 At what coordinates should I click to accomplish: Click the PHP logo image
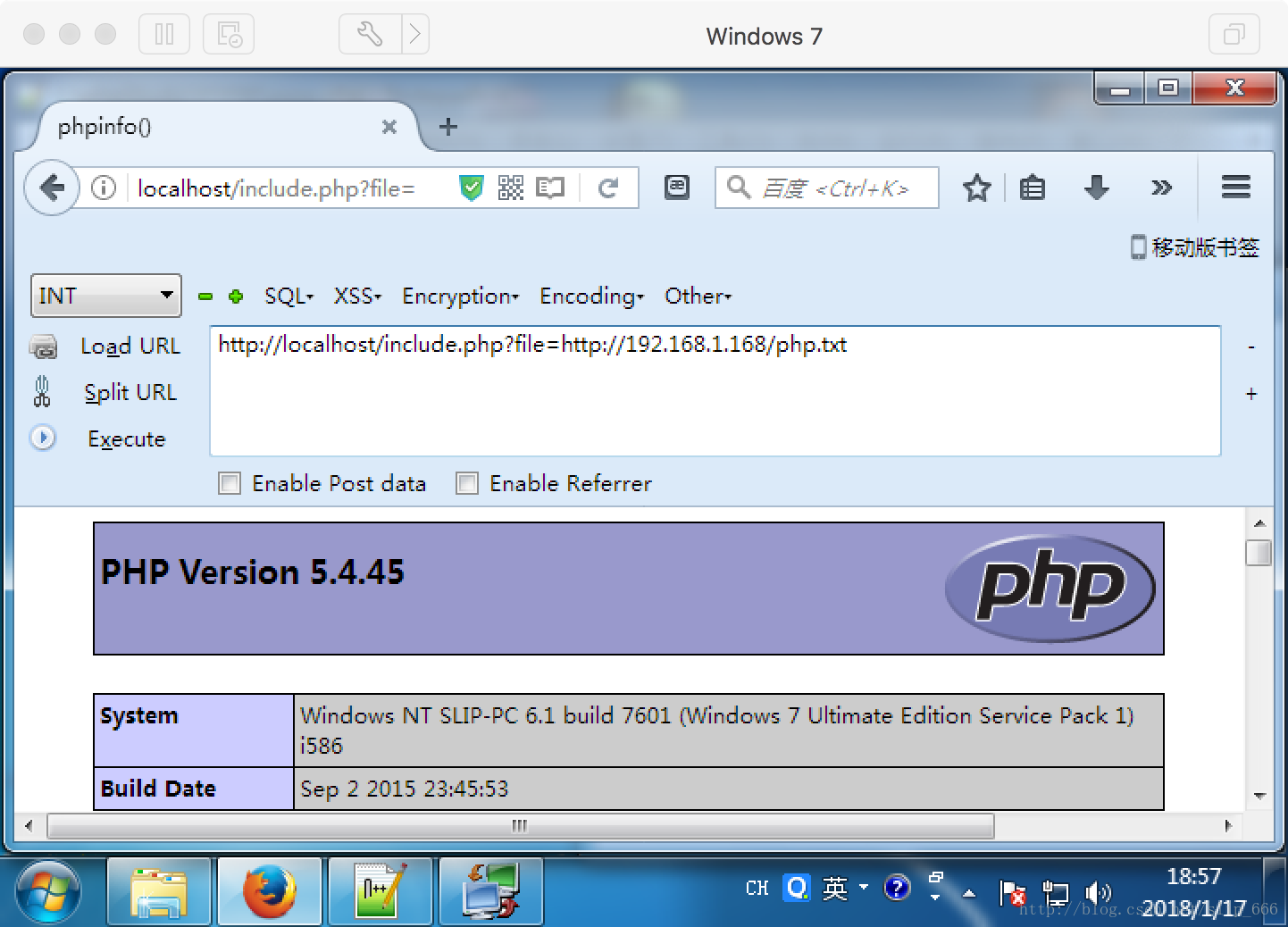point(1050,589)
